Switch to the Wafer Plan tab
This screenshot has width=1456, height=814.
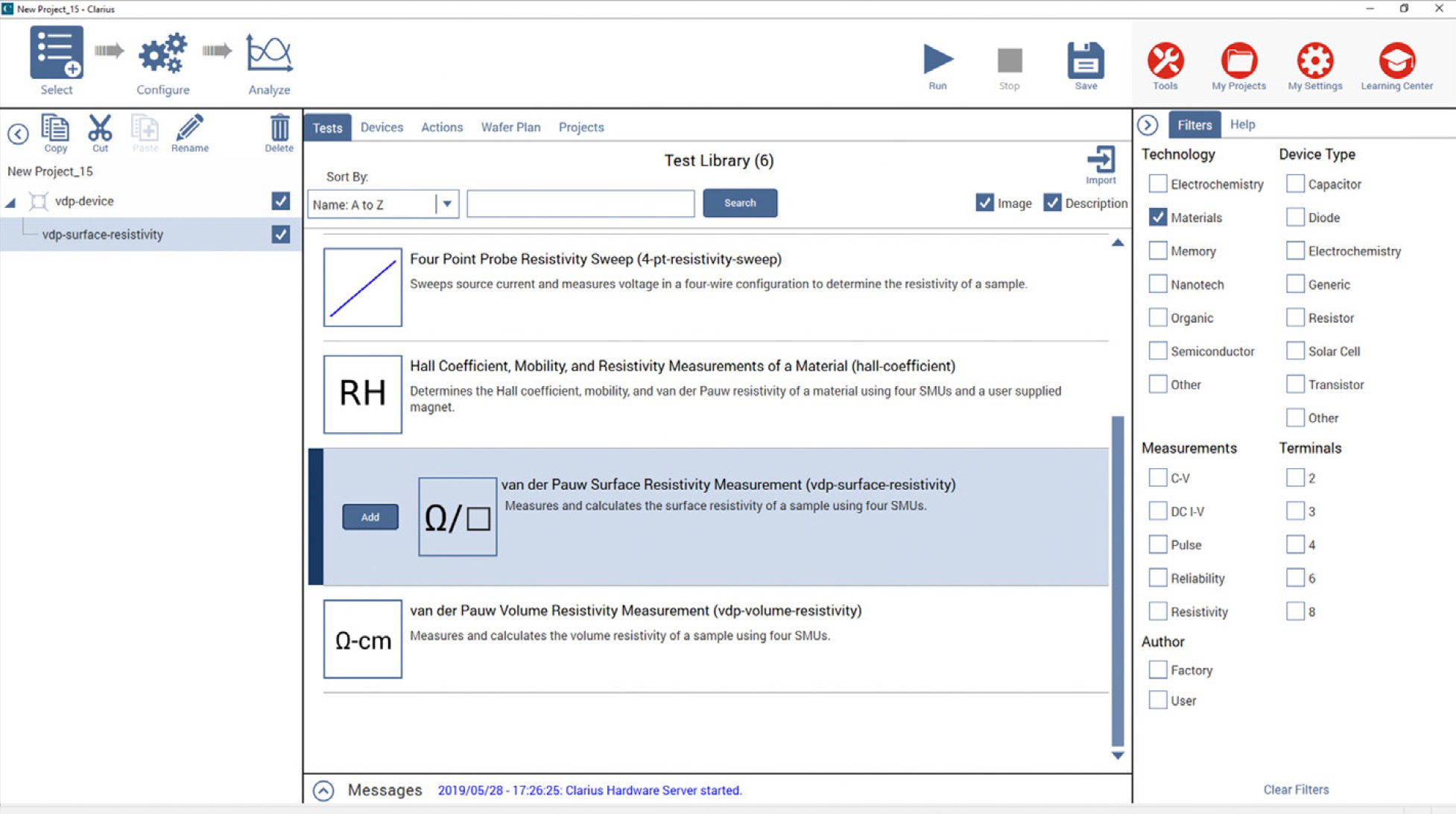[510, 127]
